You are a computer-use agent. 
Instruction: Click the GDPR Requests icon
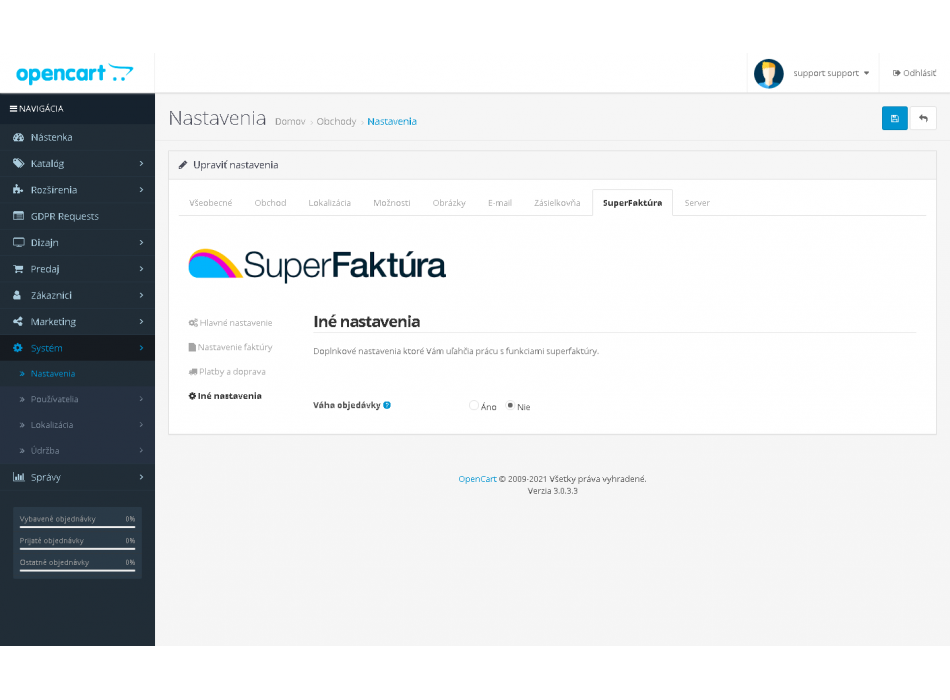click(x=18, y=216)
